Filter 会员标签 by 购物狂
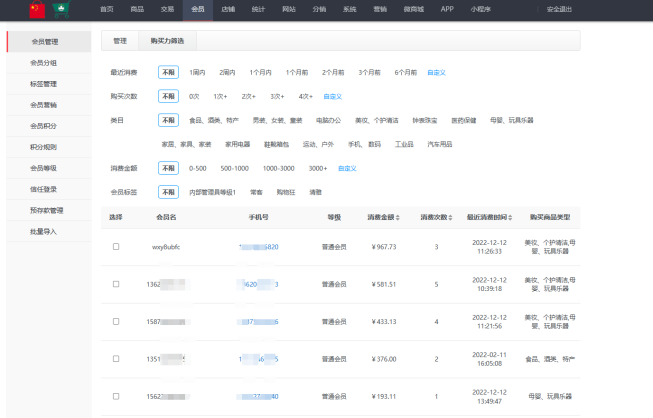 (x=286, y=192)
